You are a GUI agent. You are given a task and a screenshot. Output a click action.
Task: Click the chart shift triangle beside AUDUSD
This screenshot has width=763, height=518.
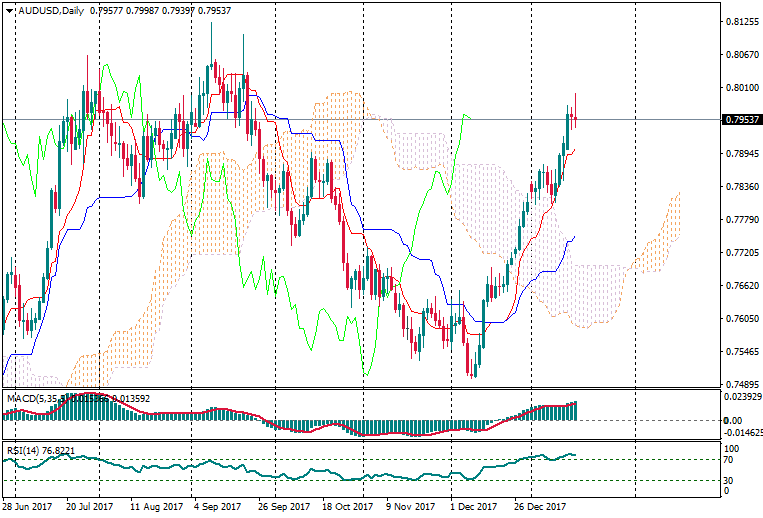tap(10, 11)
